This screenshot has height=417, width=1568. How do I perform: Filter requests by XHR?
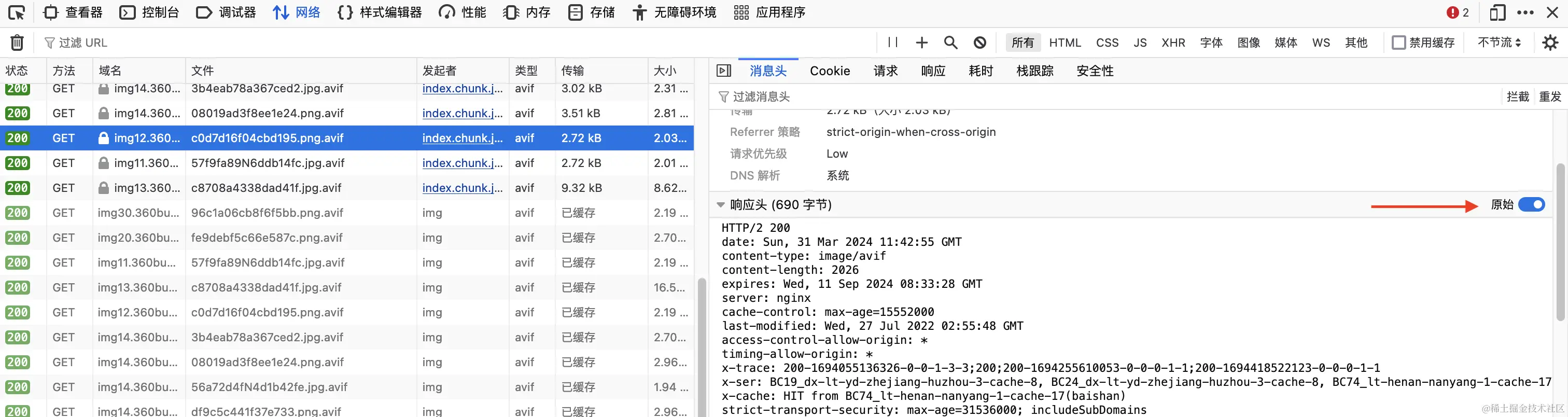(x=1173, y=43)
